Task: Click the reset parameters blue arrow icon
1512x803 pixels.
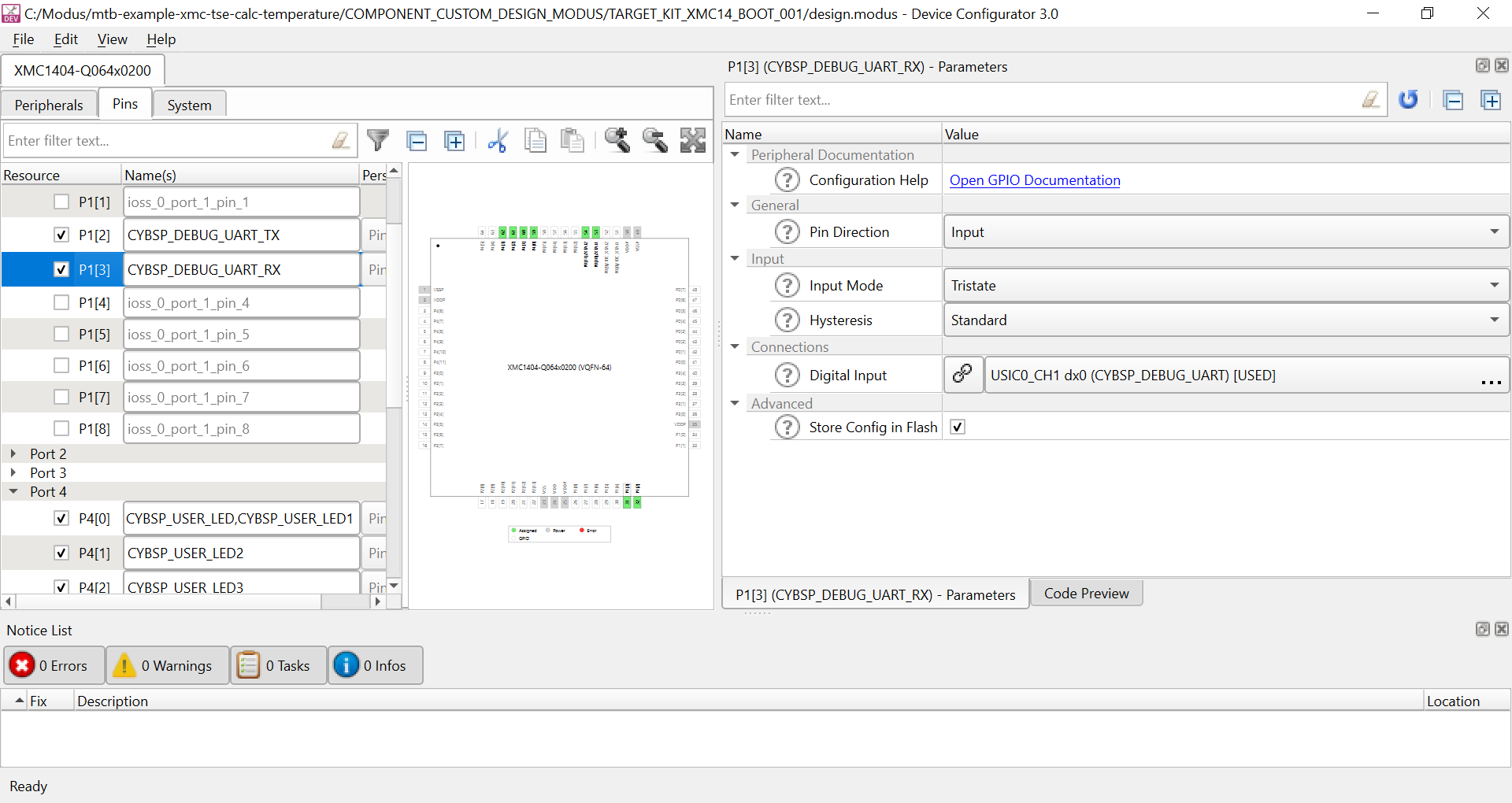Action: 1408,100
